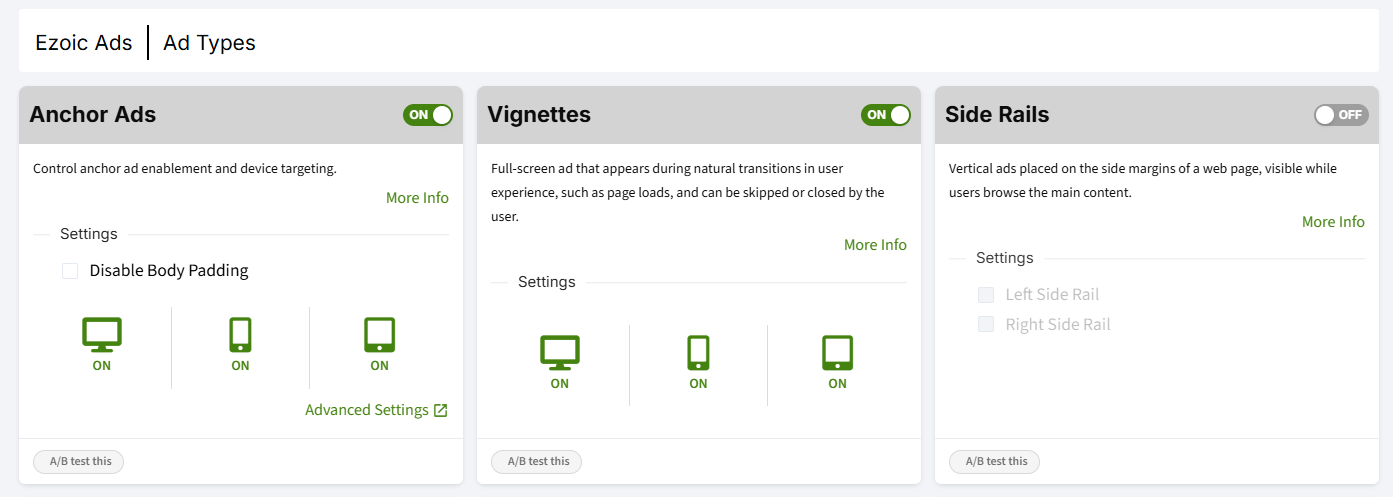Open More Info link under Anchor Ads

[417, 198]
